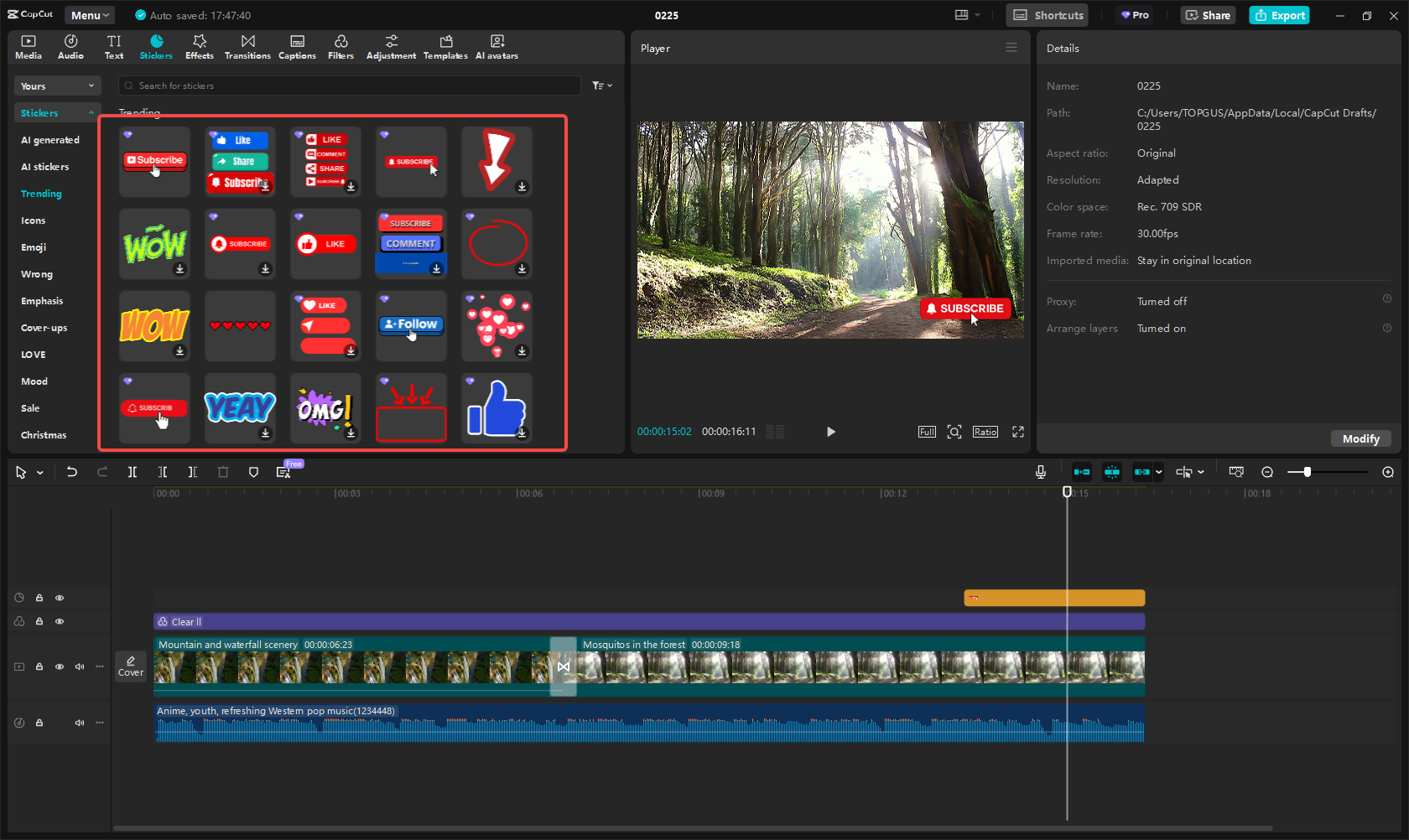Switch to the Captions tab

[297, 47]
